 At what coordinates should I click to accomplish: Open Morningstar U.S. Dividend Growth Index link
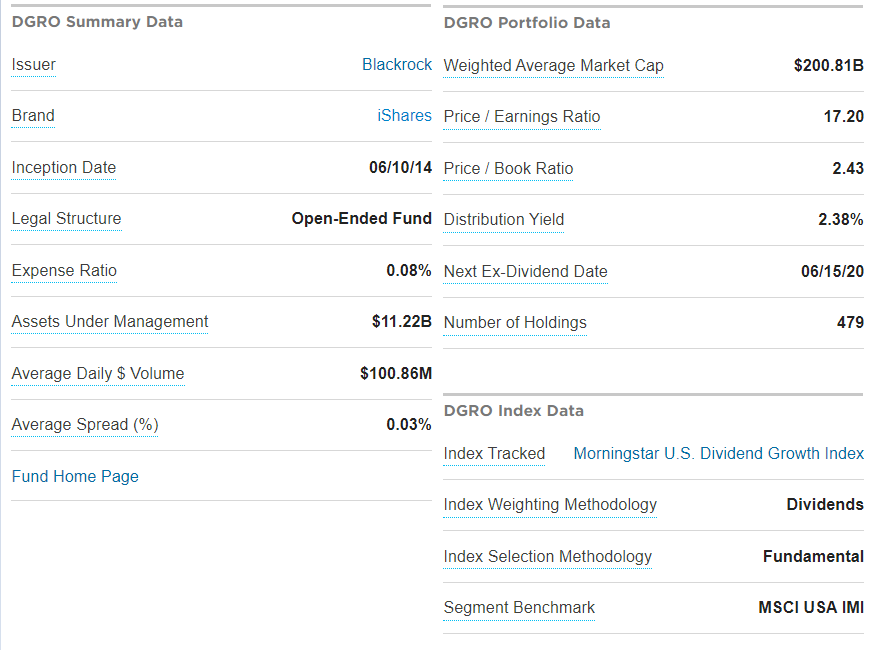718,453
